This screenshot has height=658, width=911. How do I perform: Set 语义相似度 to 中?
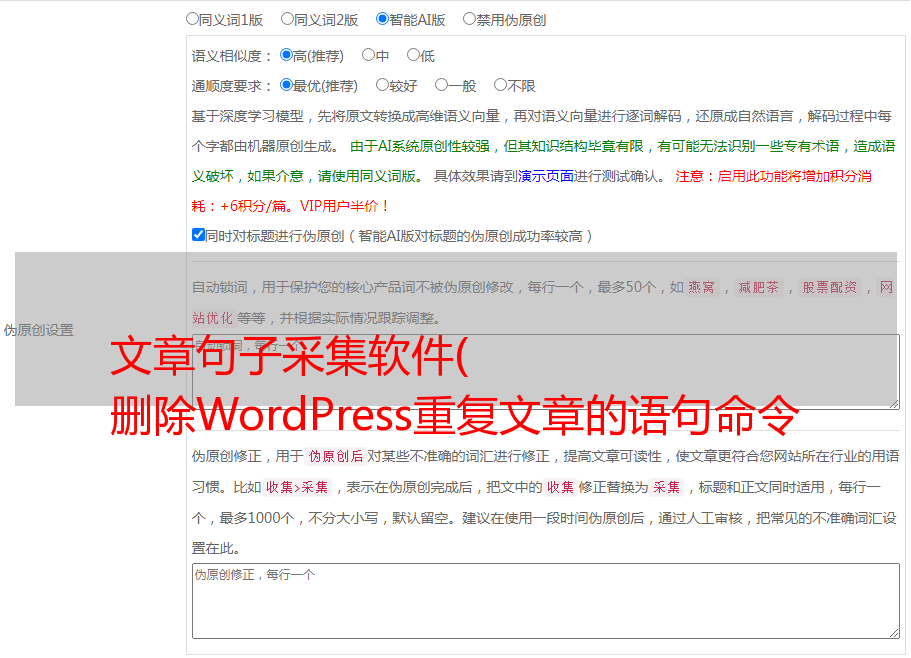[368, 55]
